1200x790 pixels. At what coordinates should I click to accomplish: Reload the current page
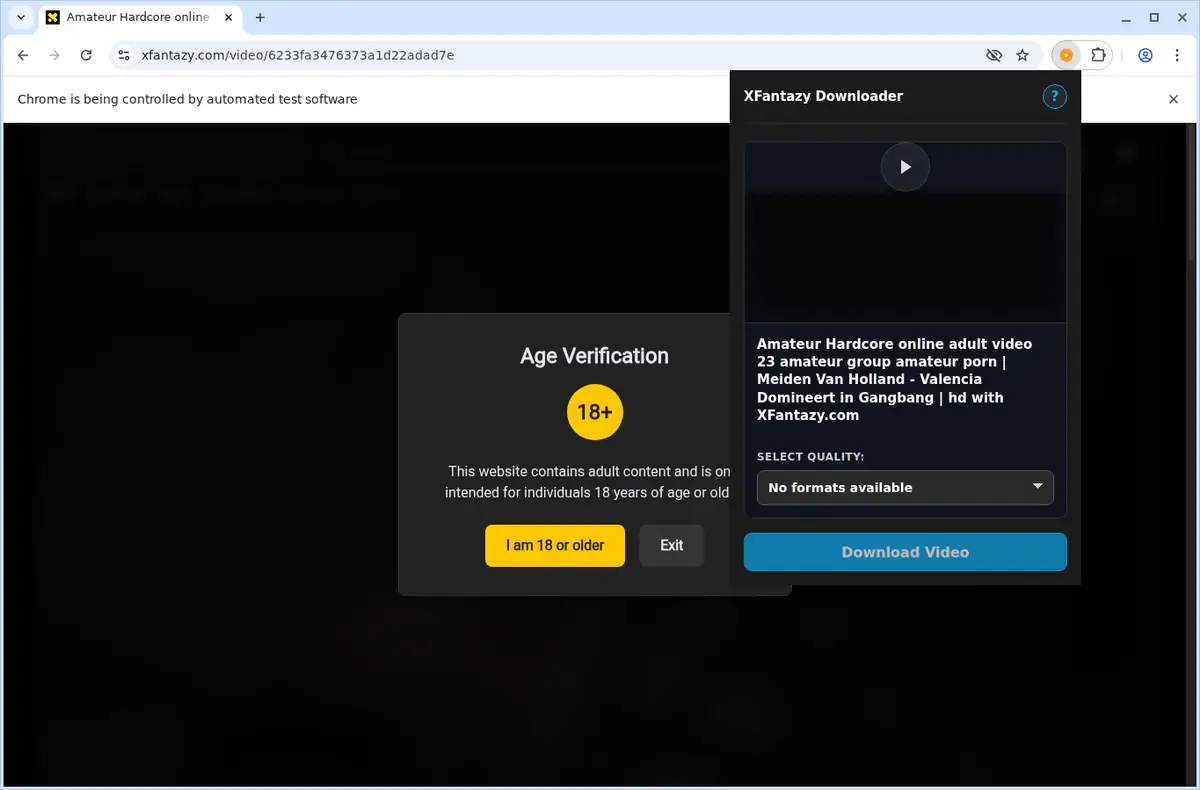(x=86, y=55)
